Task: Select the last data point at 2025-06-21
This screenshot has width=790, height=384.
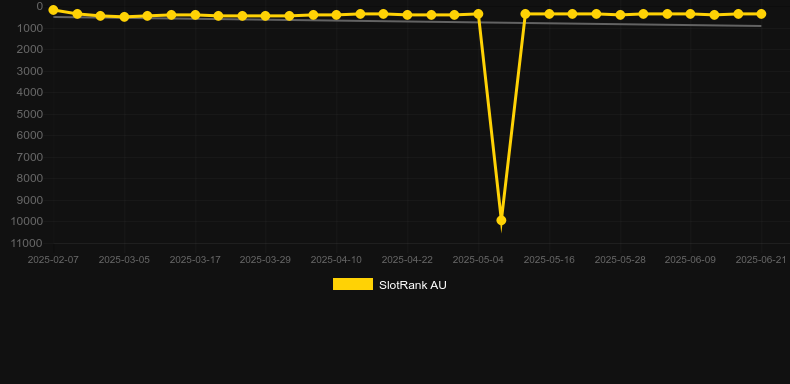Action: (761, 14)
